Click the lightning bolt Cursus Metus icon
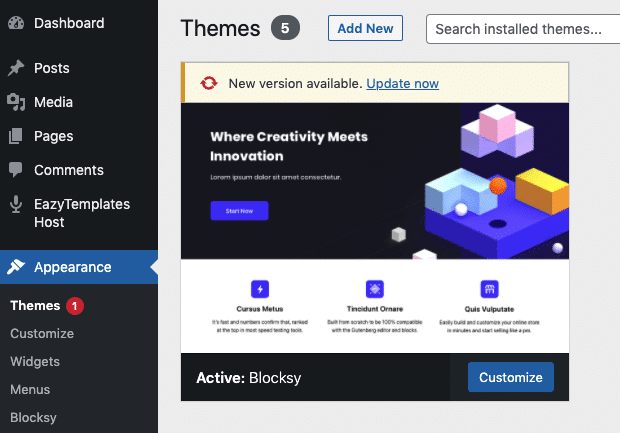620x433 pixels. click(260, 289)
